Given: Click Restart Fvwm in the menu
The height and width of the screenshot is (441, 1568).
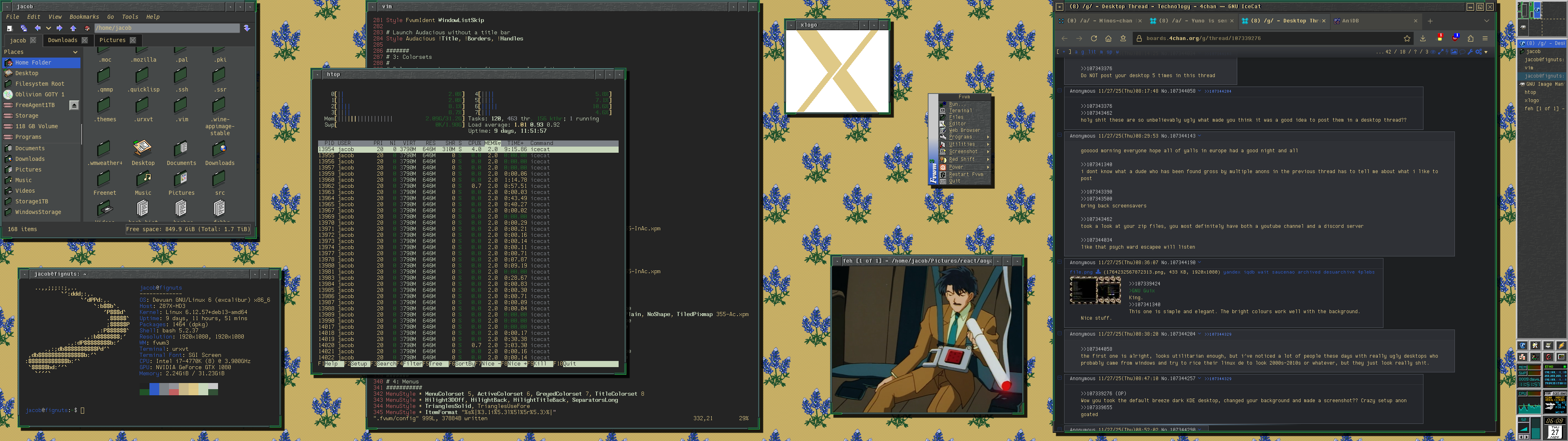Looking at the screenshot, I should click(966, 174).
